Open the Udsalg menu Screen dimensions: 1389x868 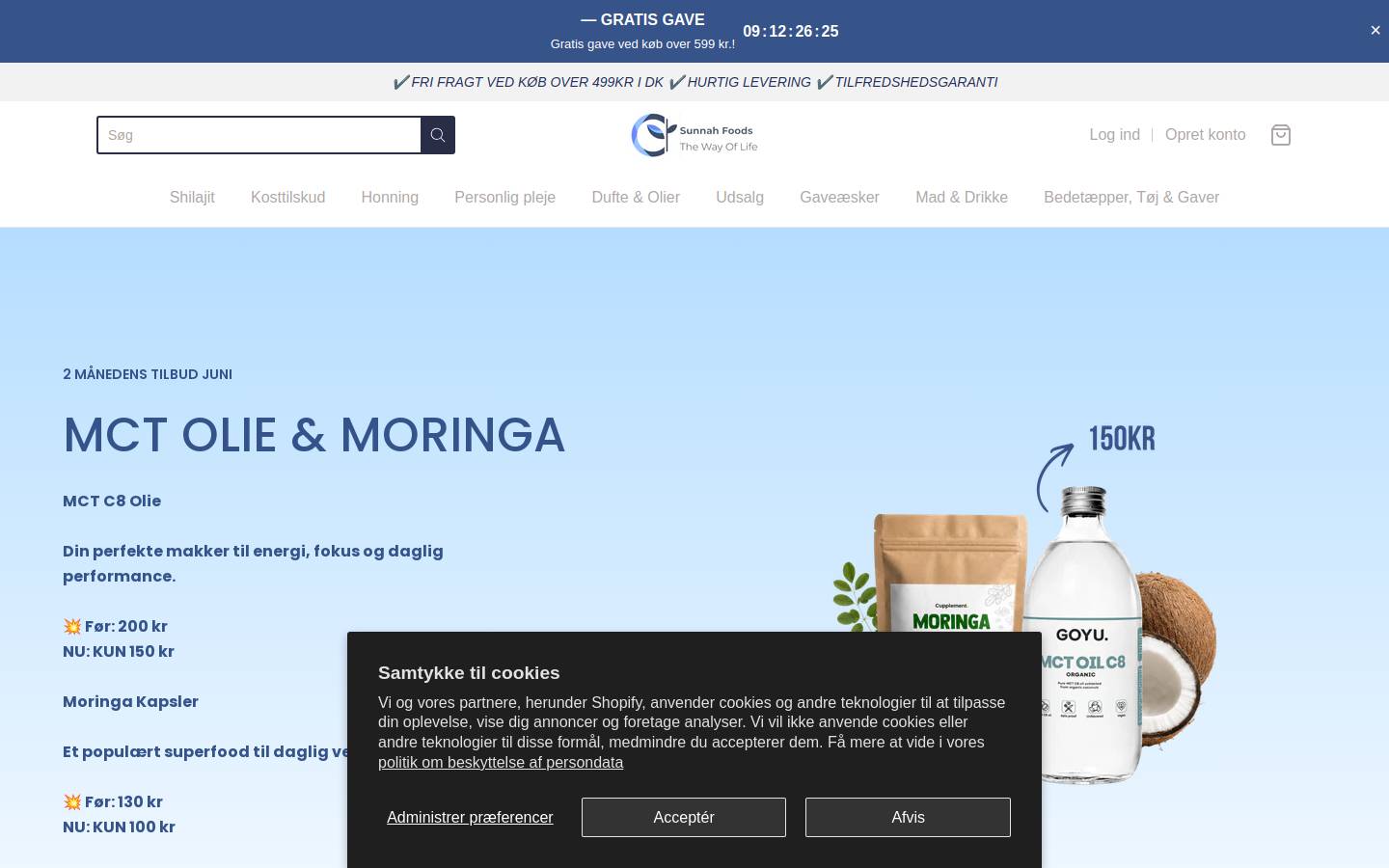click(x=740, y=198)
